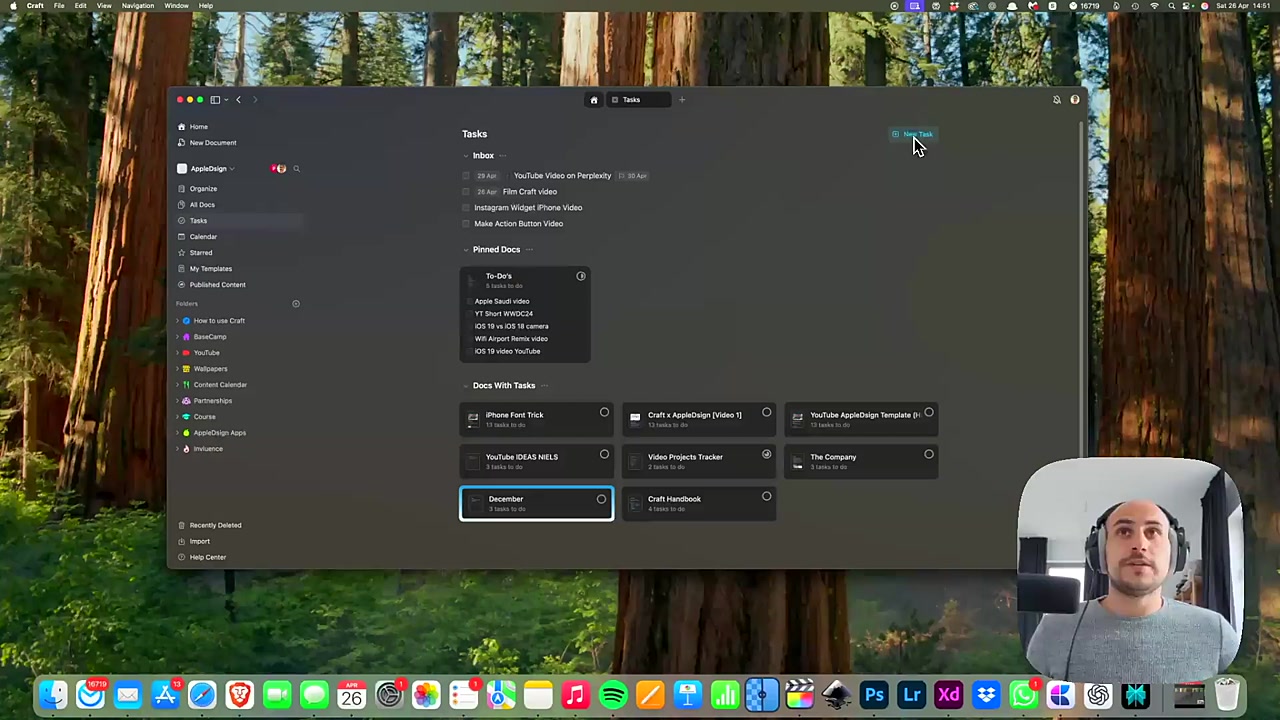This screenshot has height=720, width=1280.
Task: Open the File menu
Action: (x=59, y=6)
